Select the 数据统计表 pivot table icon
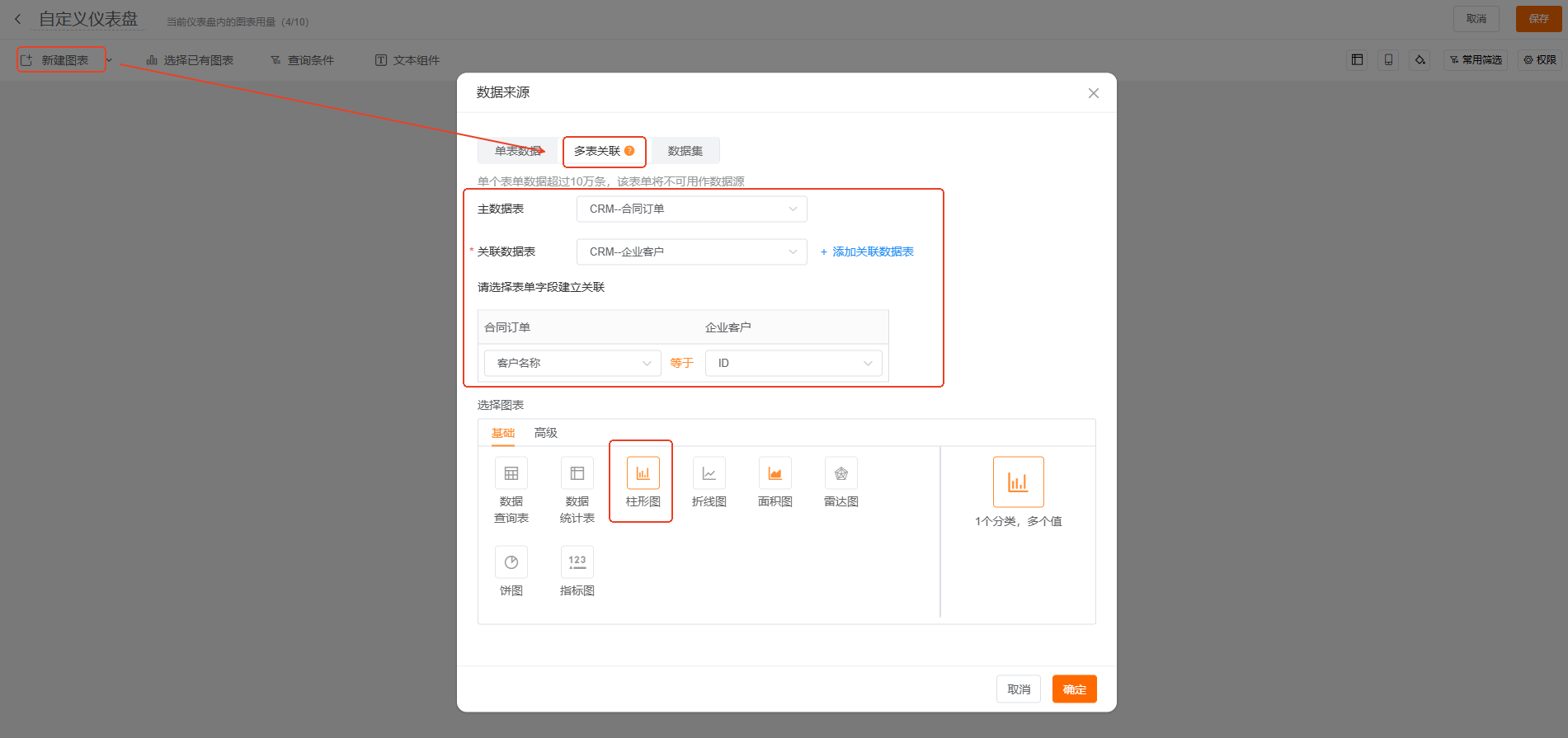Image resolution: width=1568 pixels, height=738 pixels. tap(577, 473)
